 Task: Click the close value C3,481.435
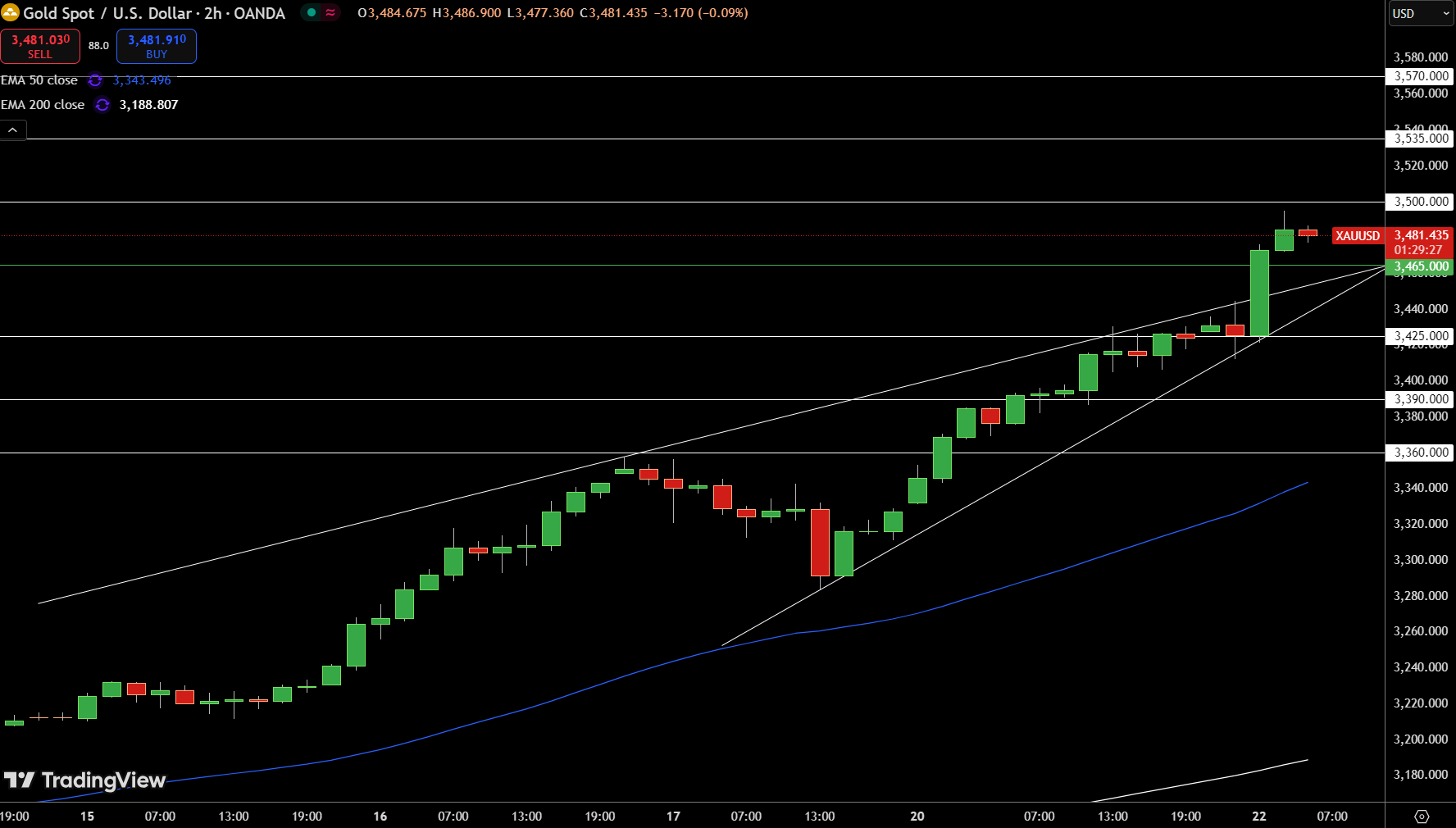click(x=613, y=13)
